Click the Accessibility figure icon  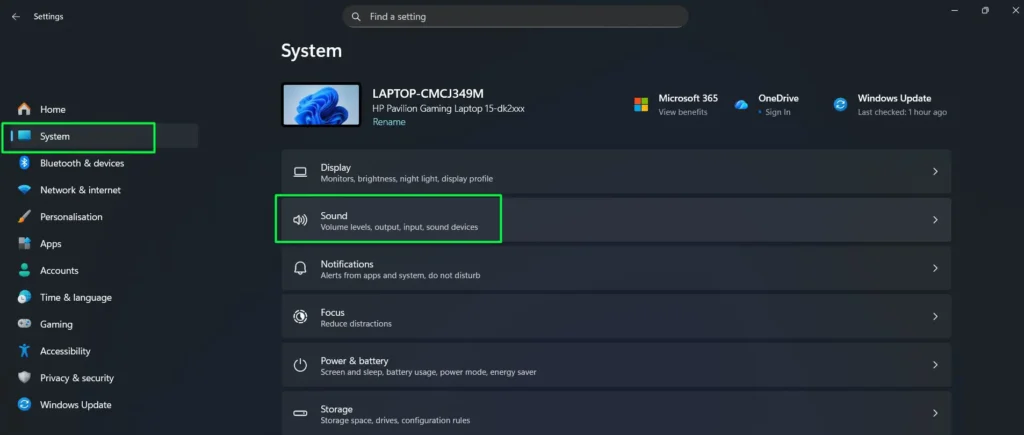click(24, 351)
